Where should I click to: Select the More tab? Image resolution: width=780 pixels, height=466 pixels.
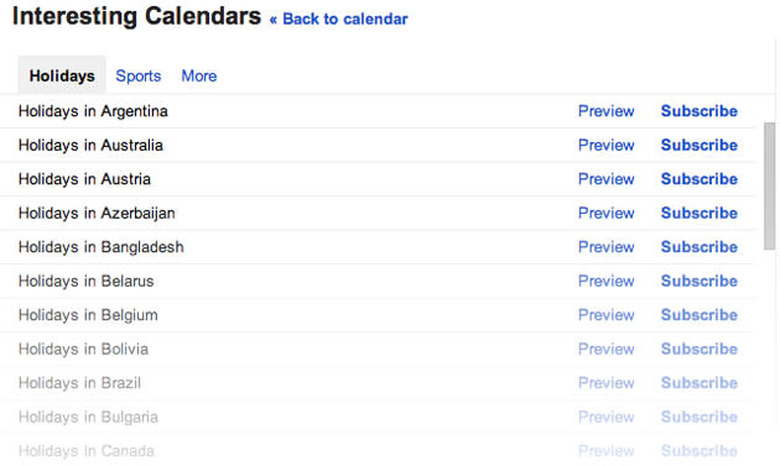click(199, 76)
